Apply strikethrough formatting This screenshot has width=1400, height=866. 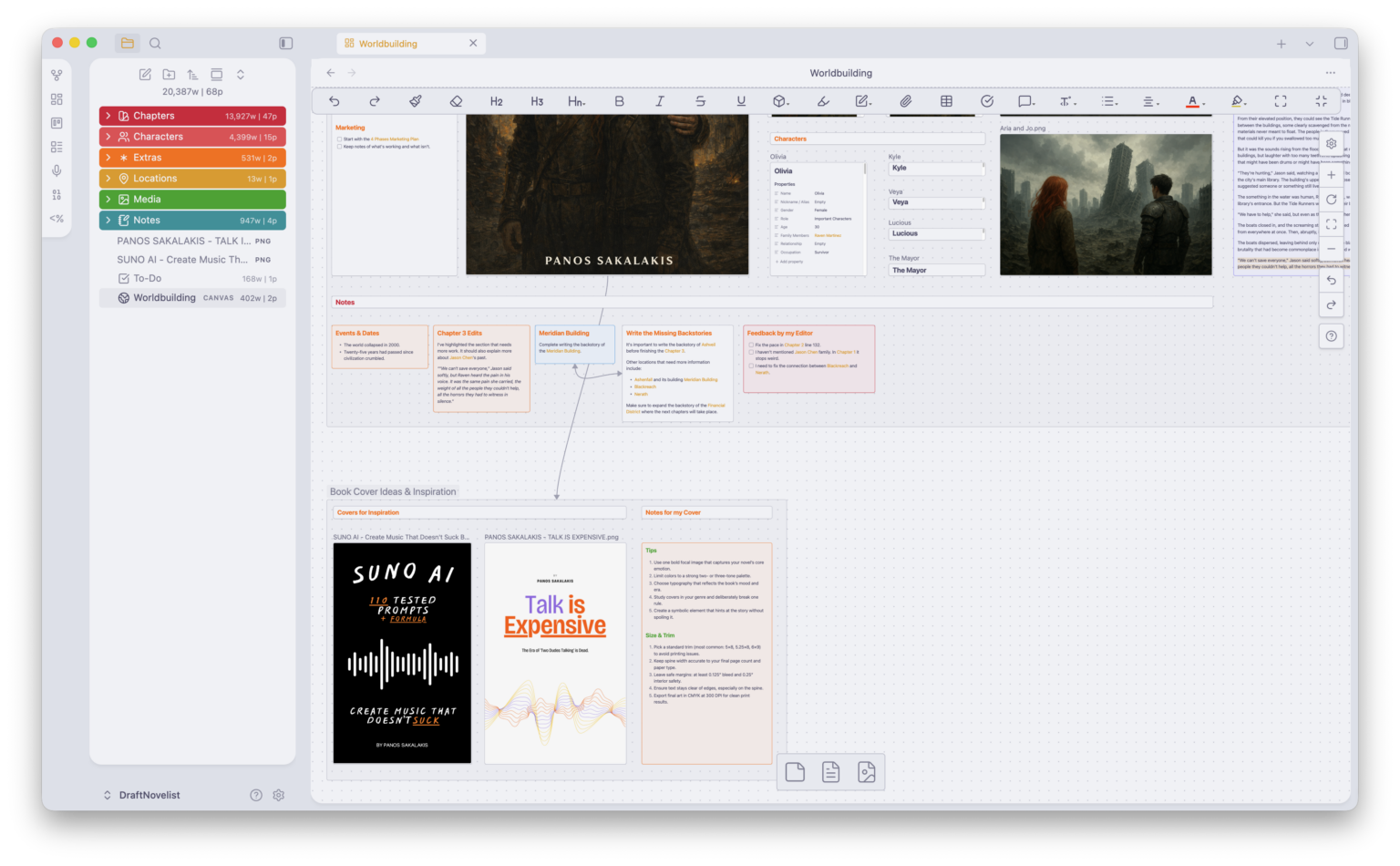pos(701,101)
